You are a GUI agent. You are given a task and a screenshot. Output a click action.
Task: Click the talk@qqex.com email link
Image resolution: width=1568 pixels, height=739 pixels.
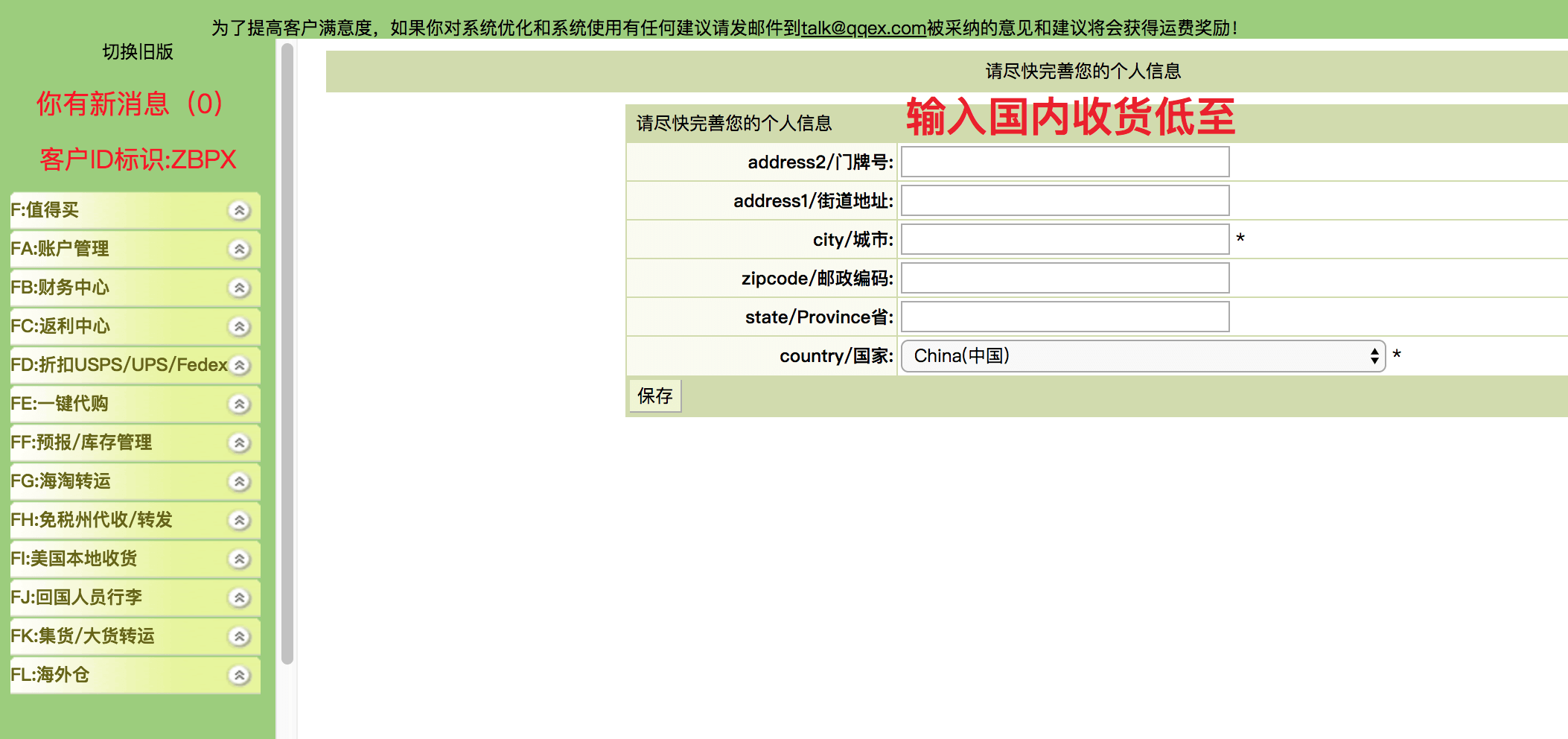tap(864, 28)
